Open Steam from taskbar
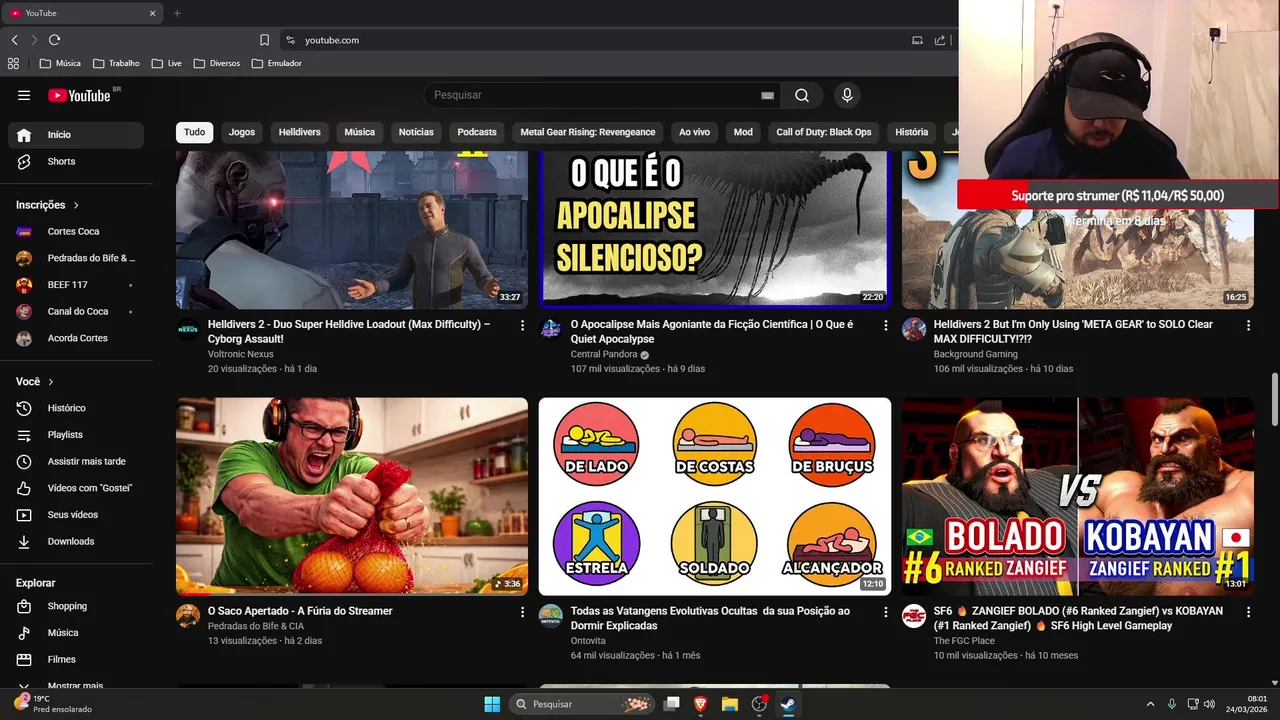Screen dimensions: 1280x720 pyautogui.click(x=788, y=704)
